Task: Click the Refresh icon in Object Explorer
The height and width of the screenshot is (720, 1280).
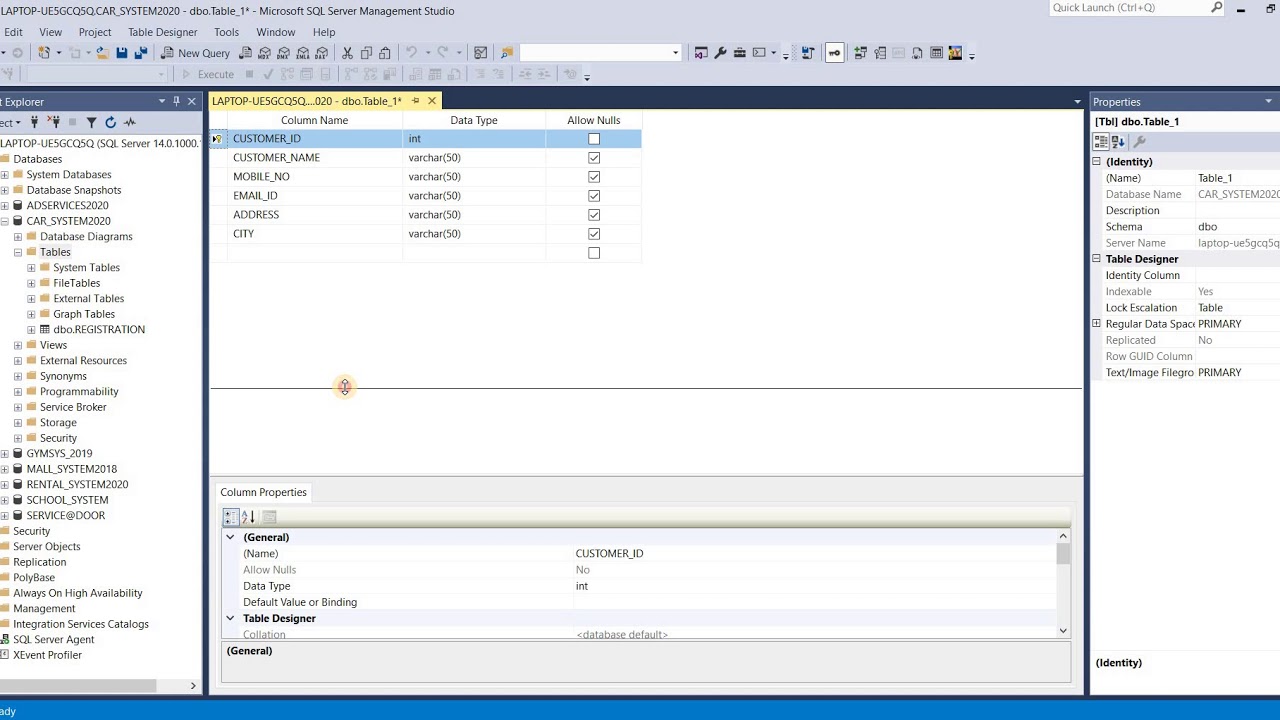Action: tap(110, 122)
